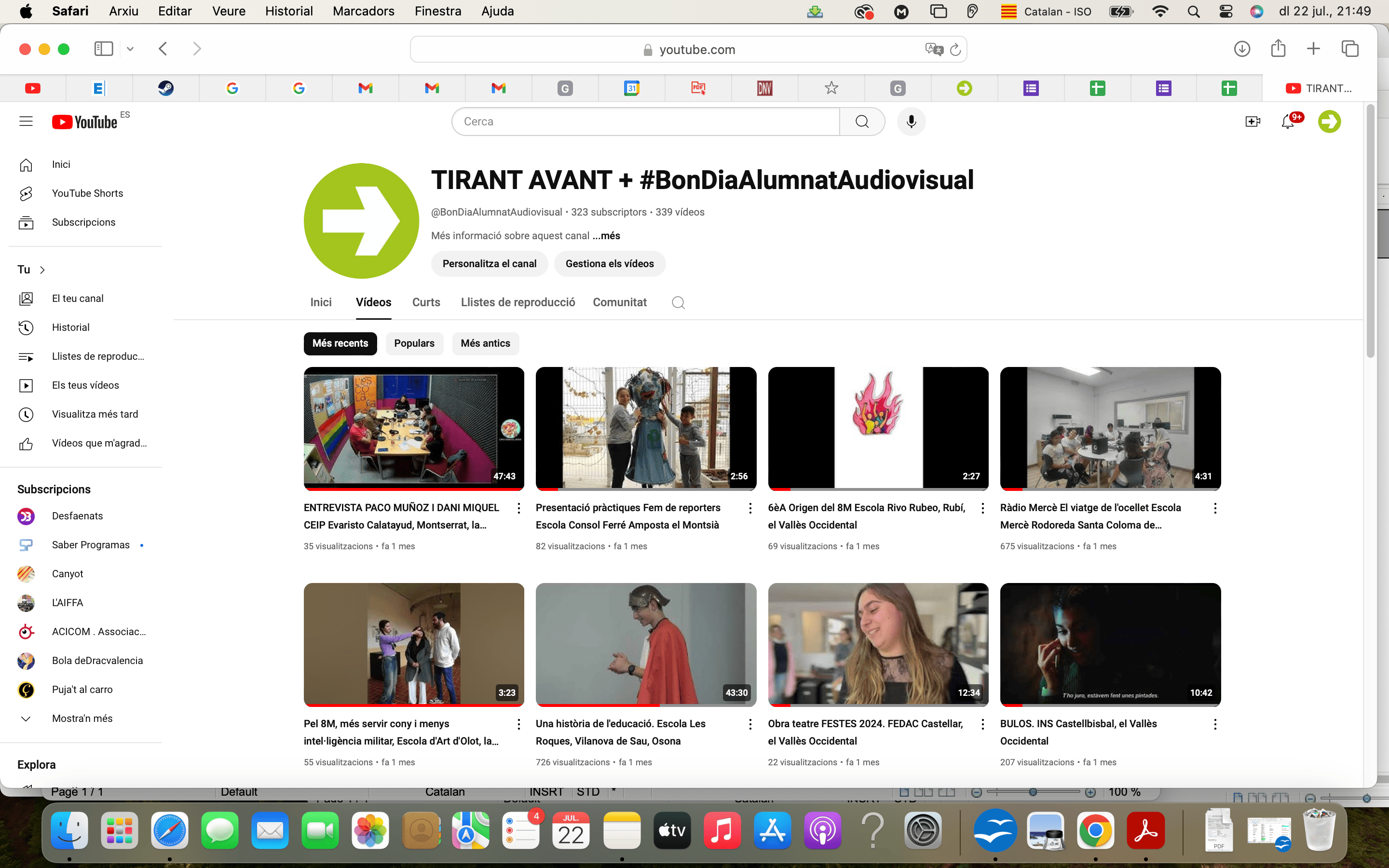The image size is (1389, 868).
Task: Open Marcadors menu in menu bar
Action: point(363,12)
